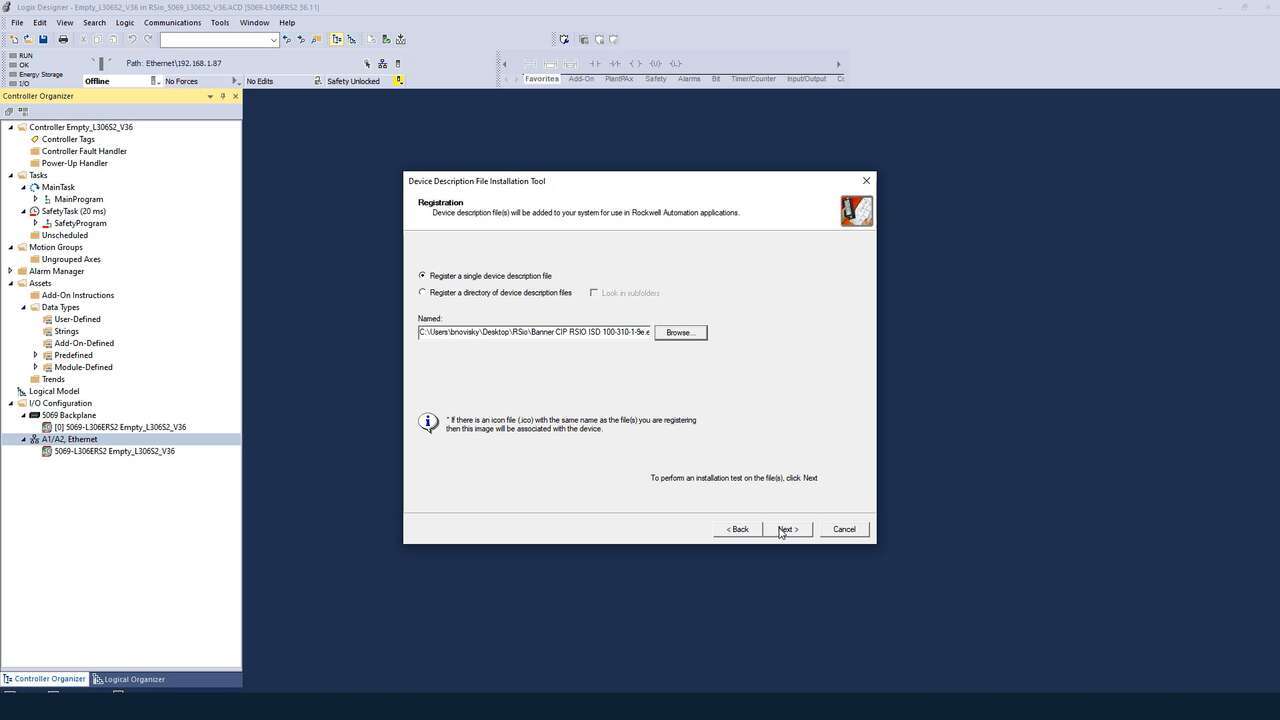This screenshot has height=720, width=1280.
Task: Click the Browse button for the file path
Action: point(680,332)
